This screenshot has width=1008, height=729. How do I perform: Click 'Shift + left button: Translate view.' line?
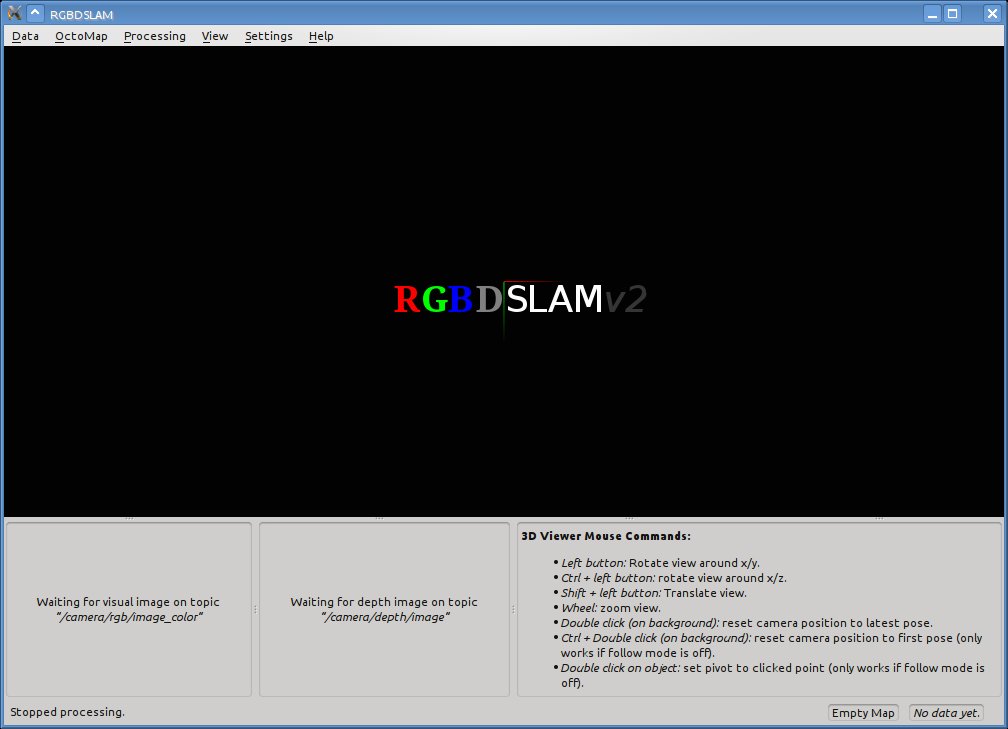click(x=653, y=593)
